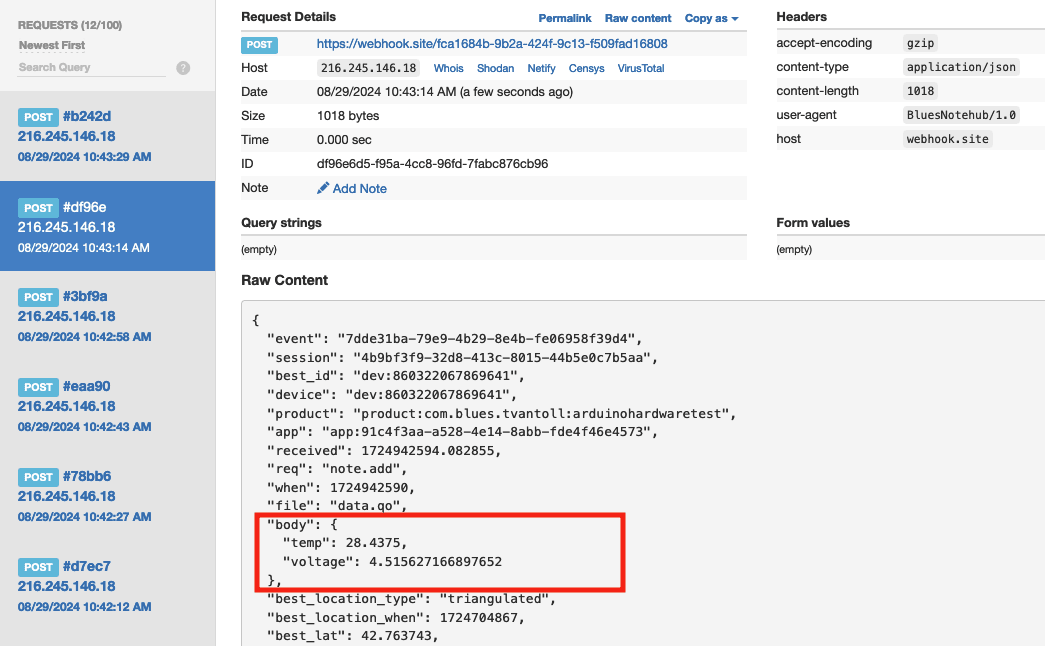Click host IP value 216.245.146.18 in details

coord(369,68)
